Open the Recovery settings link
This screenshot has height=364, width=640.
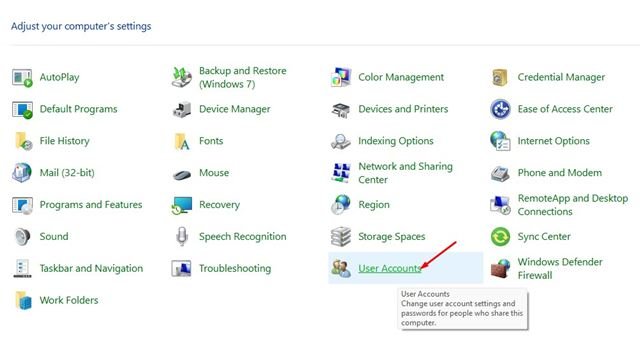pyautogui.click(x=219, y=205)
